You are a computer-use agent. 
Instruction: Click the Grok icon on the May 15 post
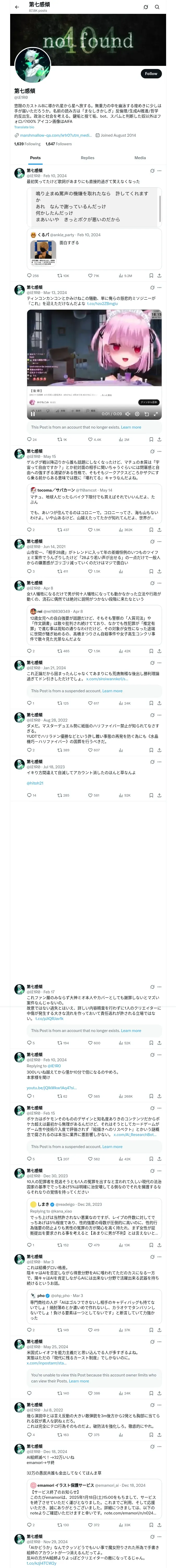[x=152, y=451]
